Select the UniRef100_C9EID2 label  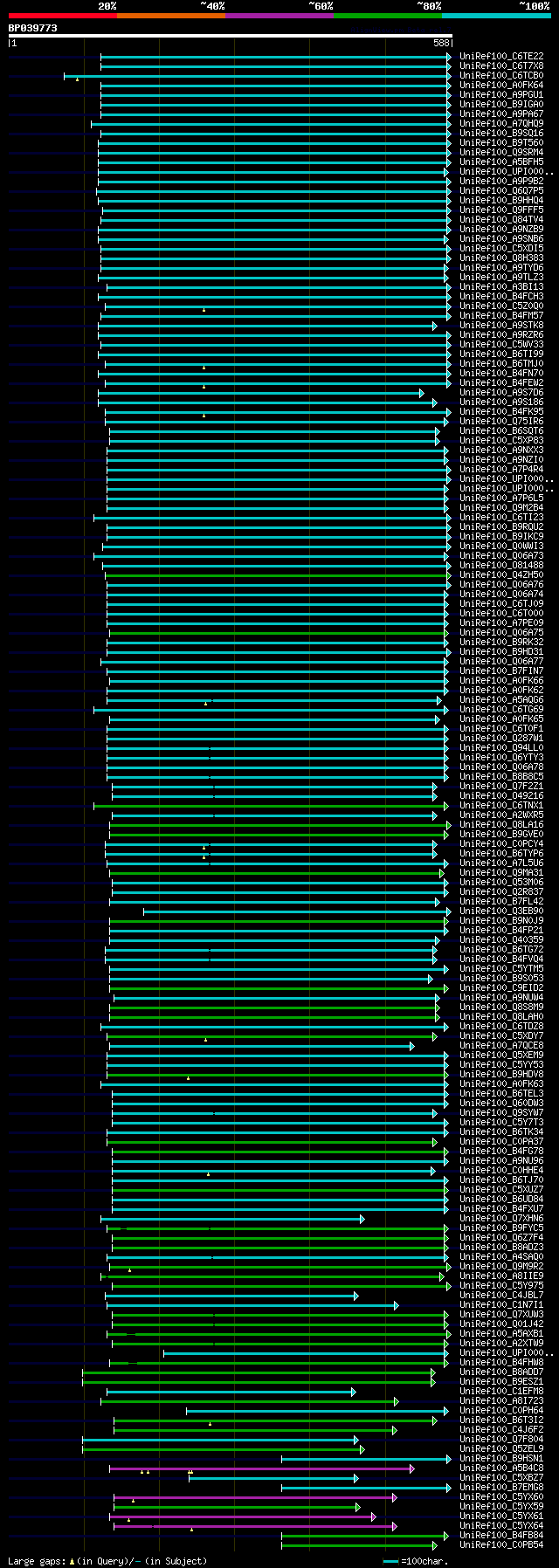pyautogui.click(x=501, y=987)
